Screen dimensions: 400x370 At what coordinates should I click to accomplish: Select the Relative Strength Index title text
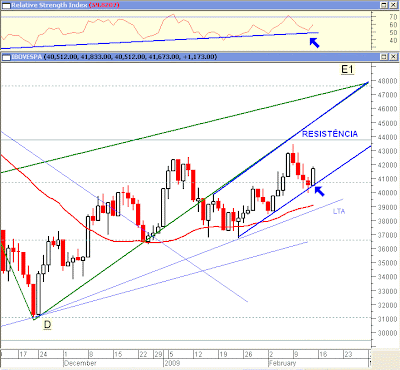pos(49,5)
